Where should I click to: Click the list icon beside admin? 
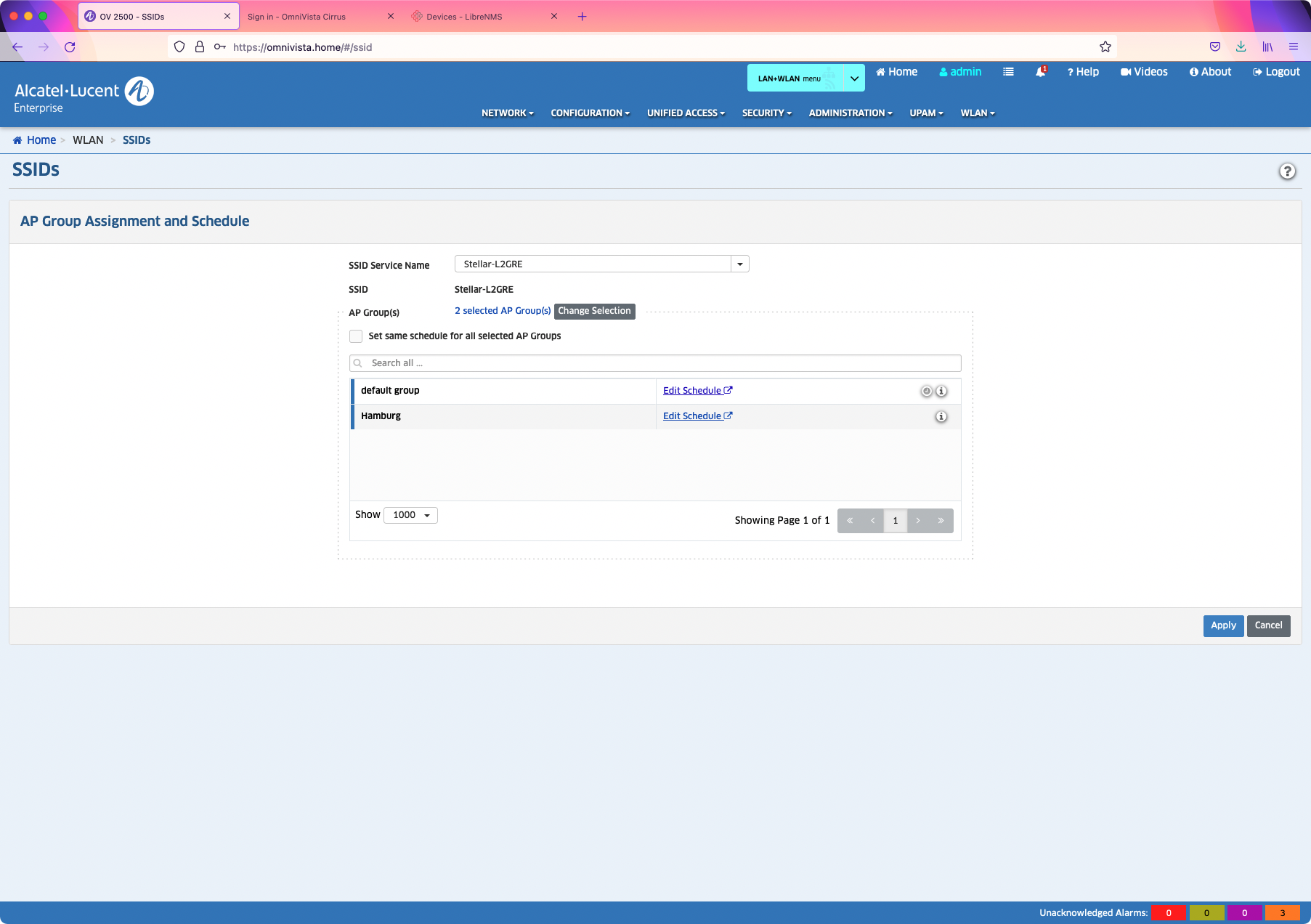tap(1008, 72)
